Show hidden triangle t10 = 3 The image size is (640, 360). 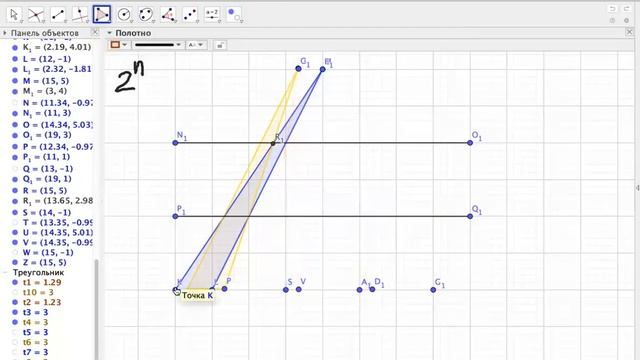[15, 292]
